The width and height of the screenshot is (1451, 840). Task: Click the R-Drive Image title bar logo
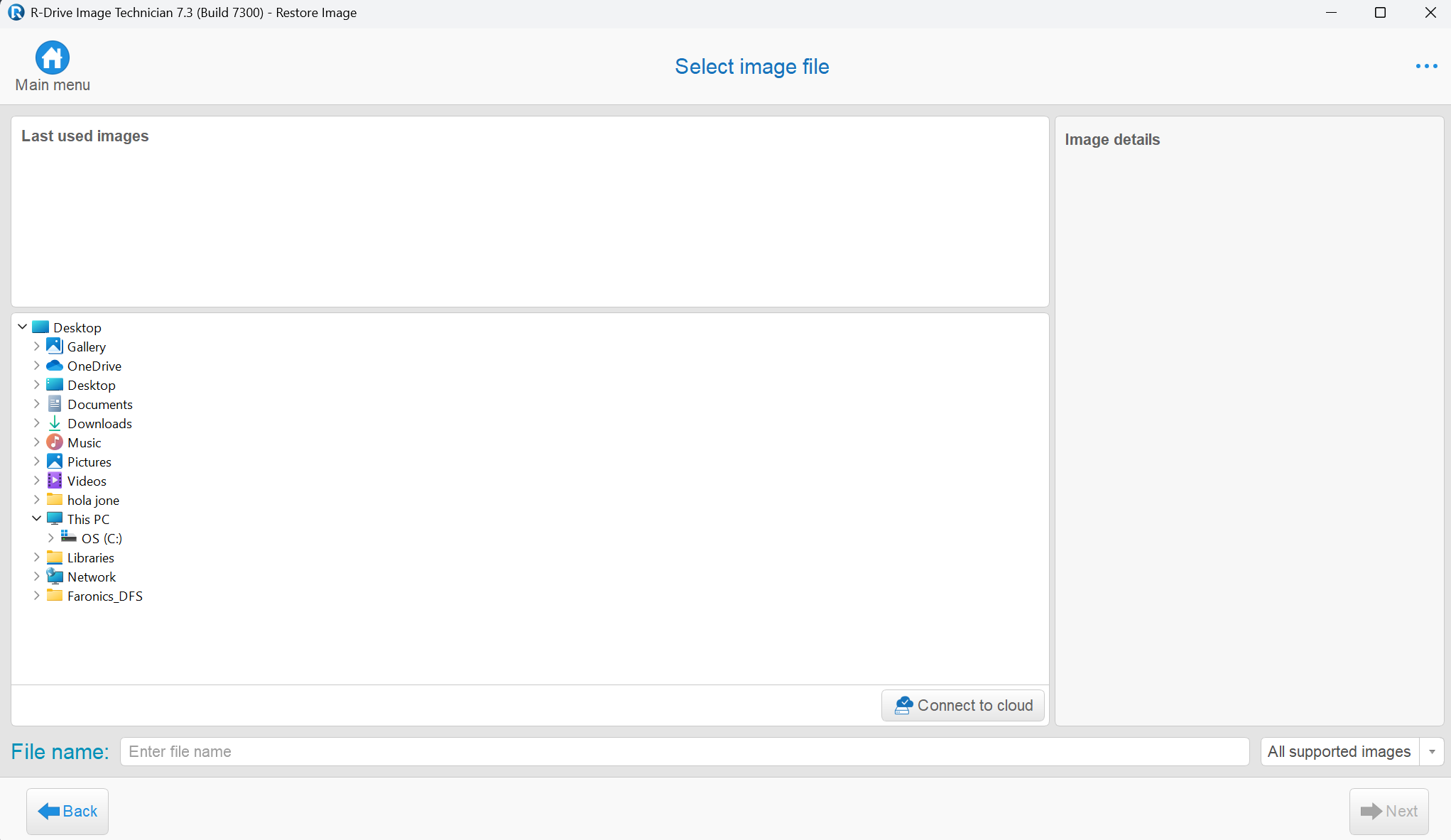16,12
